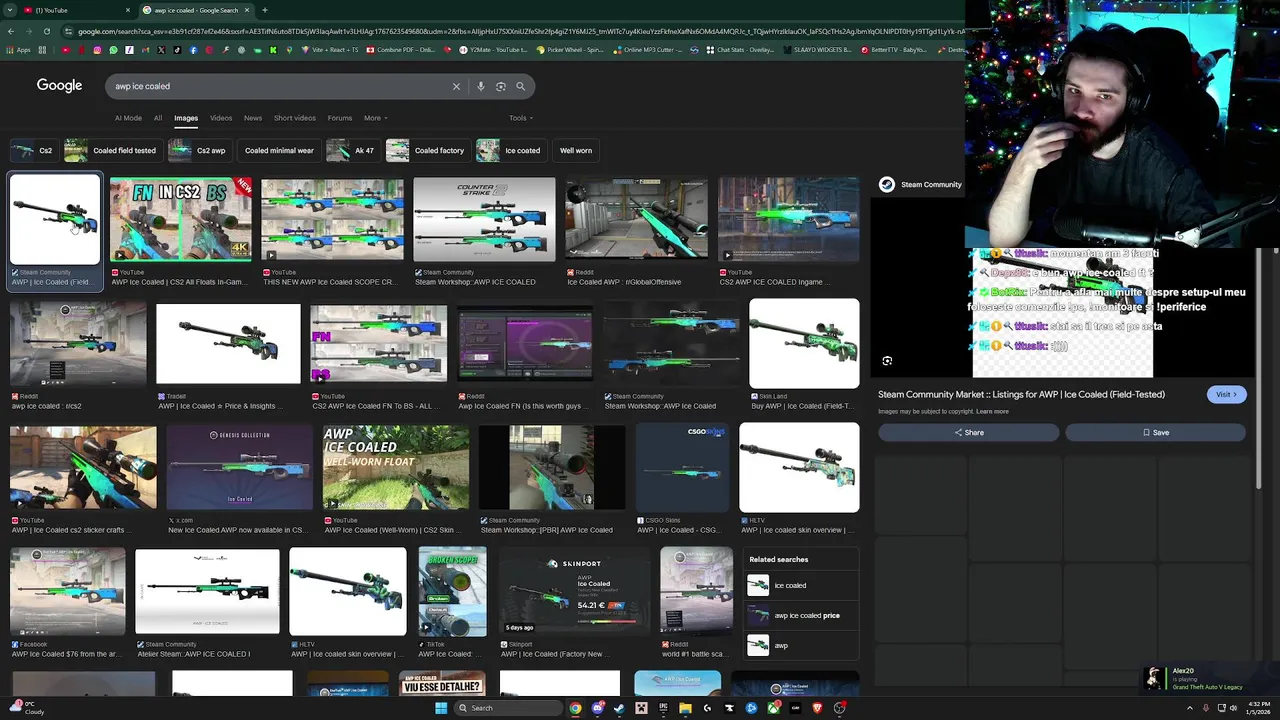The width and height of the screenshot is (1280, 720).
Task: Open Steam from the taskbar
Action: (619, 708)
